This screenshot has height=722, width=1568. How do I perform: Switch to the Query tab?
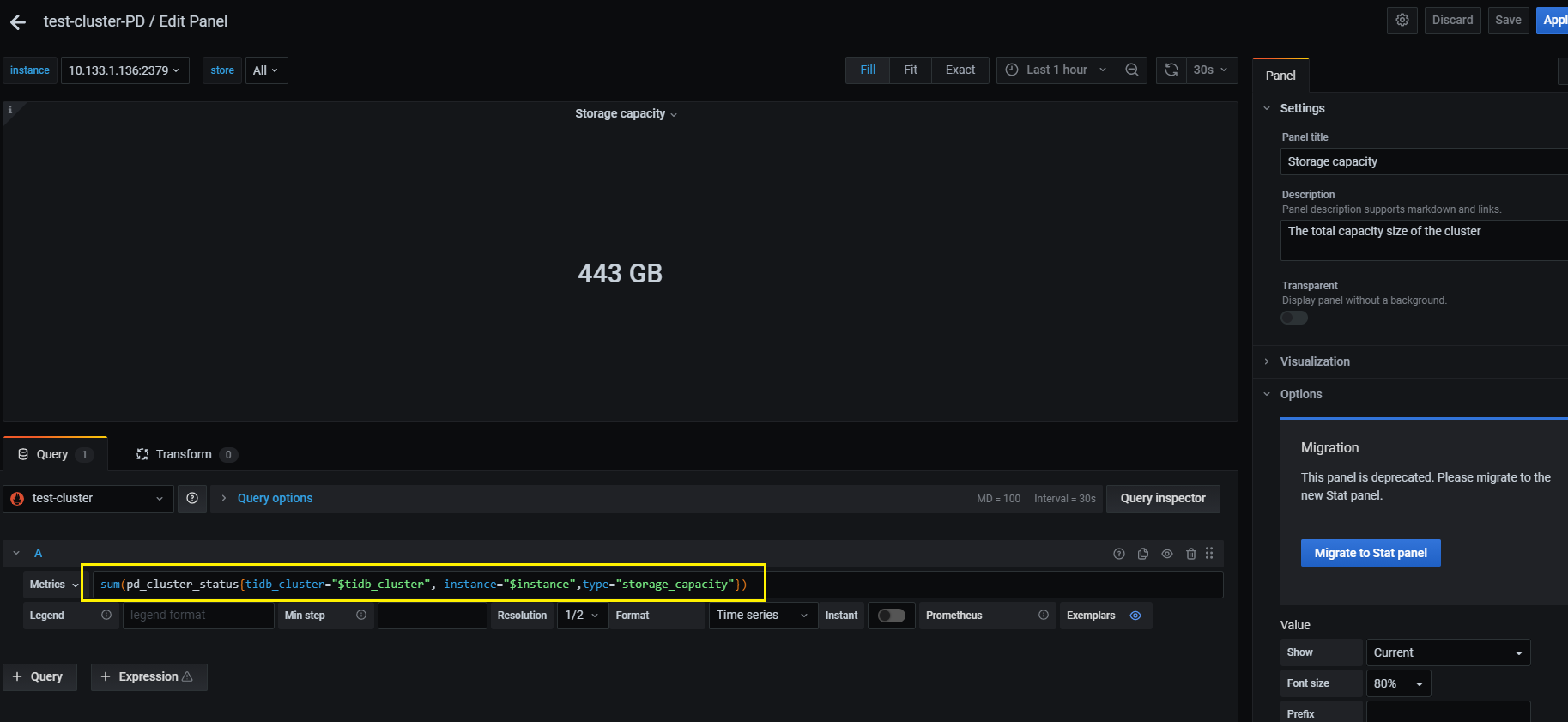56,454
